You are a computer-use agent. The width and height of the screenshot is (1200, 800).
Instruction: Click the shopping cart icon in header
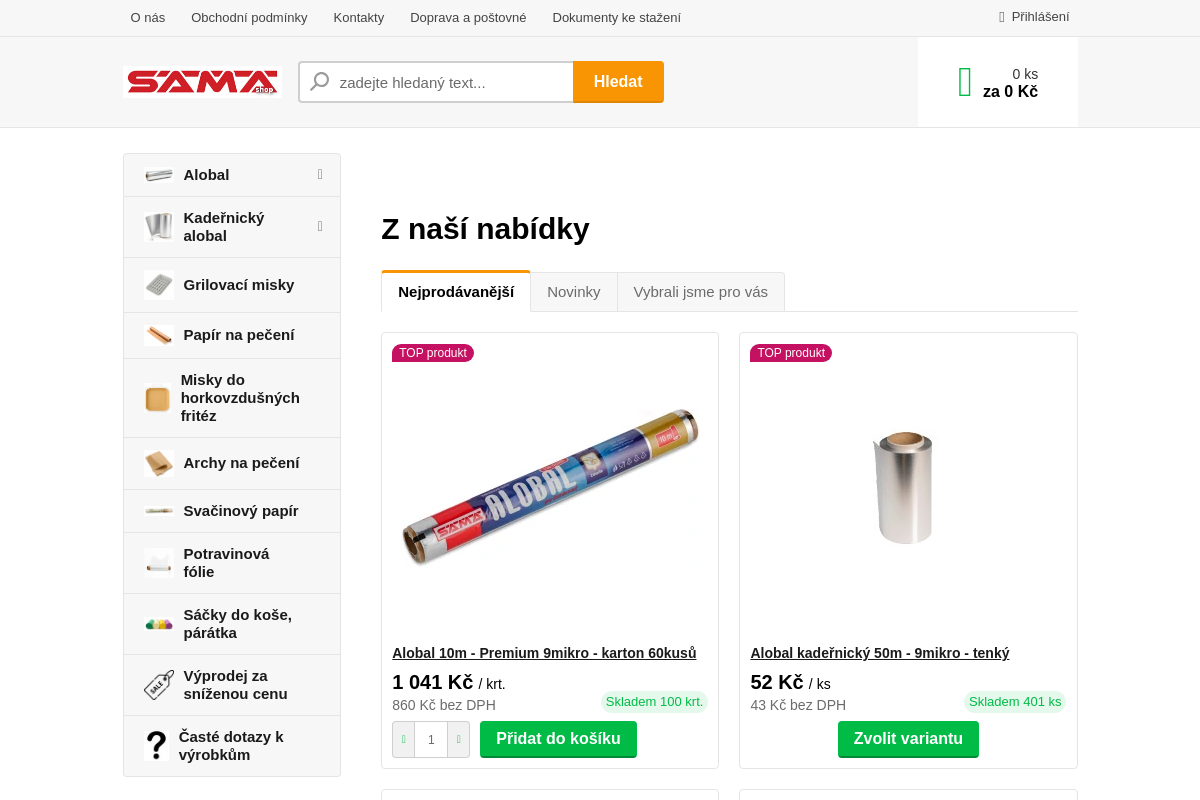[964, 82]
